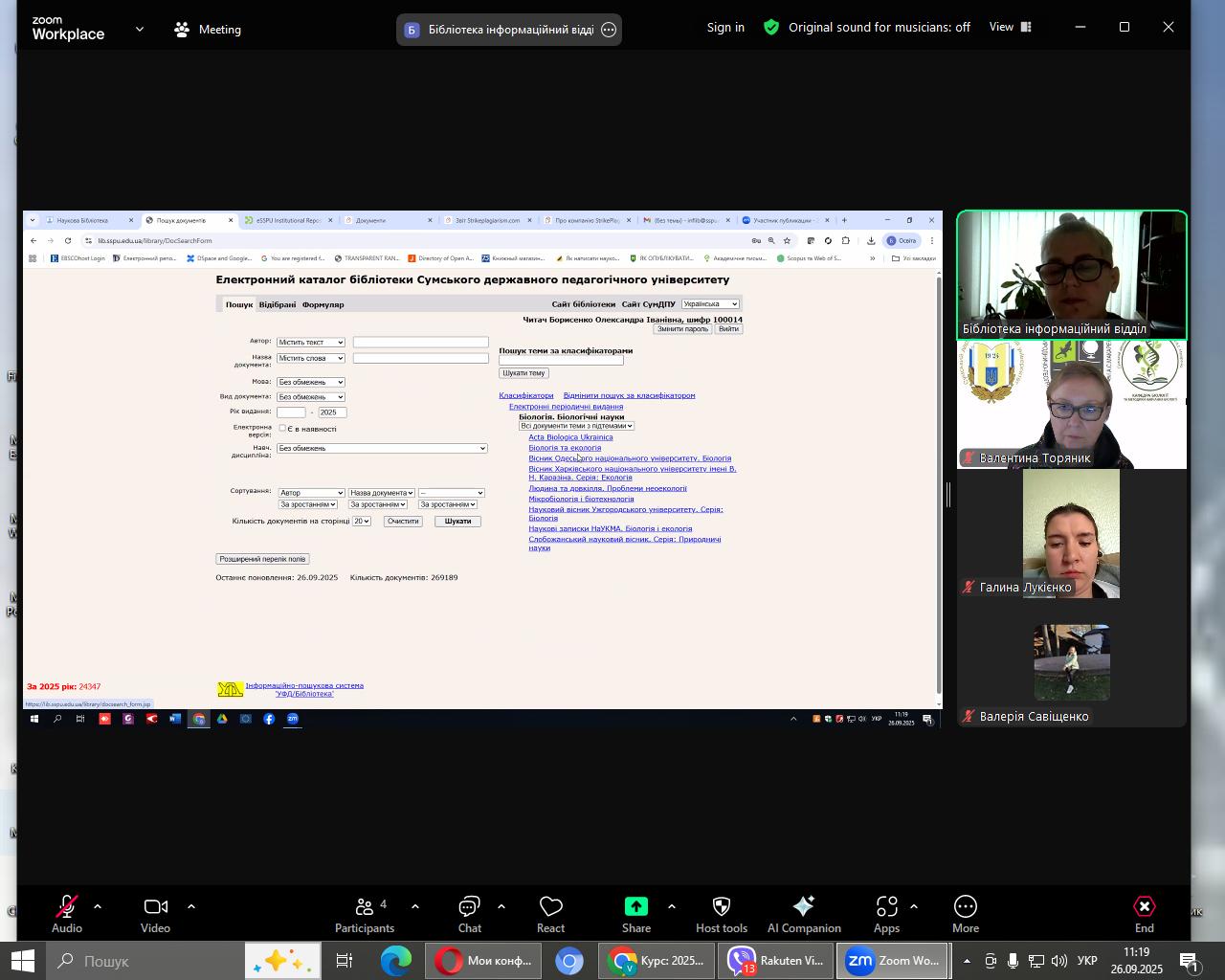
Task: Unmute microphone with the Audio icon
Action: pos(66,907)
